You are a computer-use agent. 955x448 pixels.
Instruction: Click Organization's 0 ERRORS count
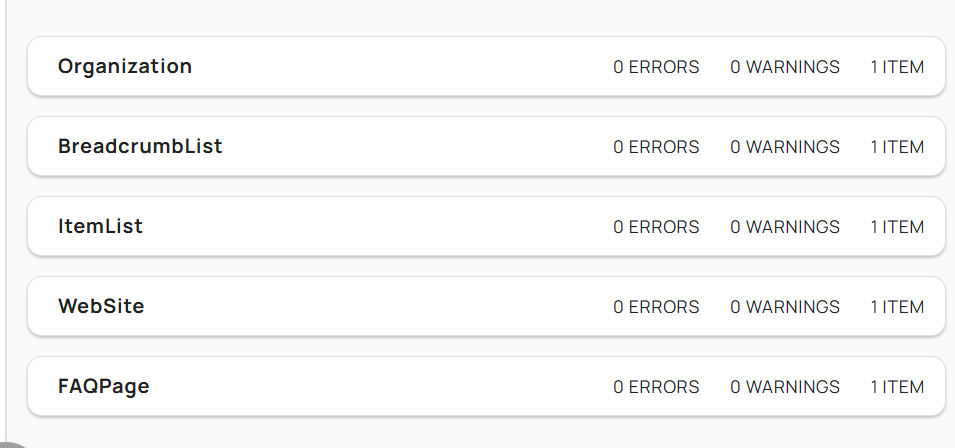tap(656, 67)
